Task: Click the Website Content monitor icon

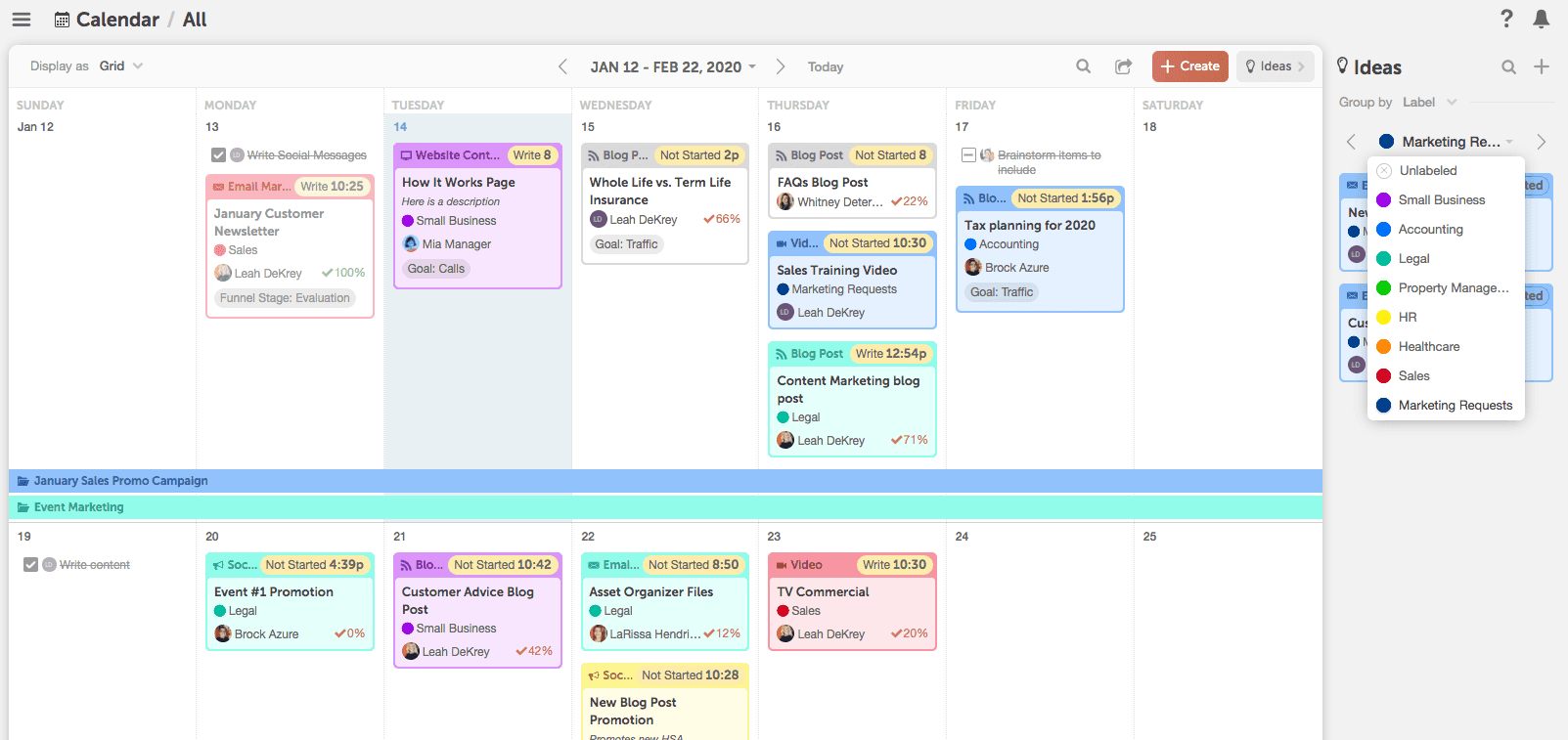Action: pyautogui.click(x=406, y=155)
